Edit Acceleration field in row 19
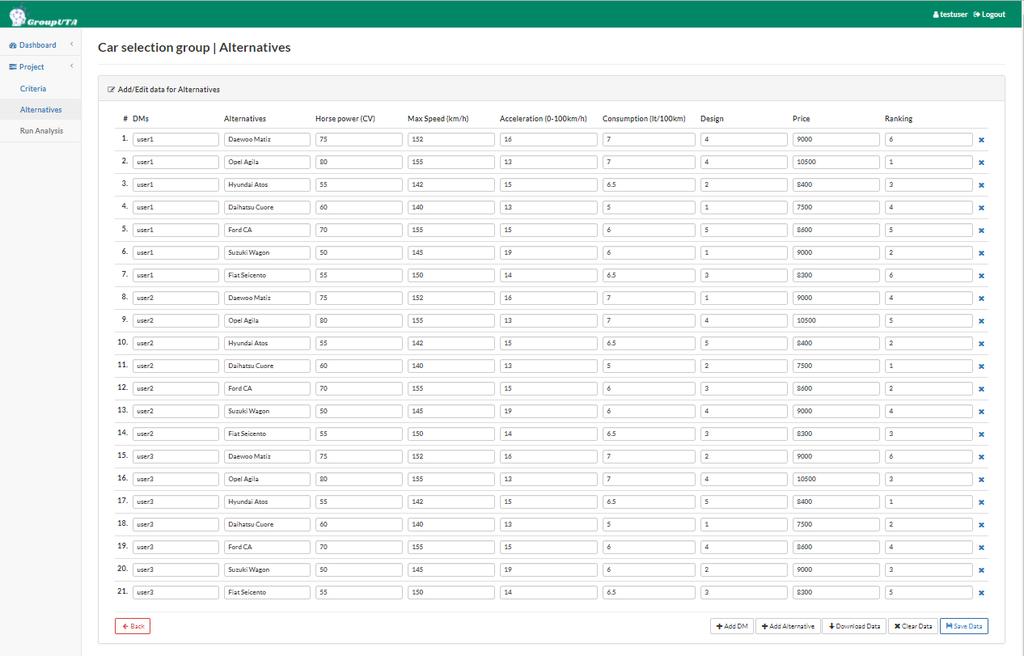The image size is (1024, 656). coord(549,547)
